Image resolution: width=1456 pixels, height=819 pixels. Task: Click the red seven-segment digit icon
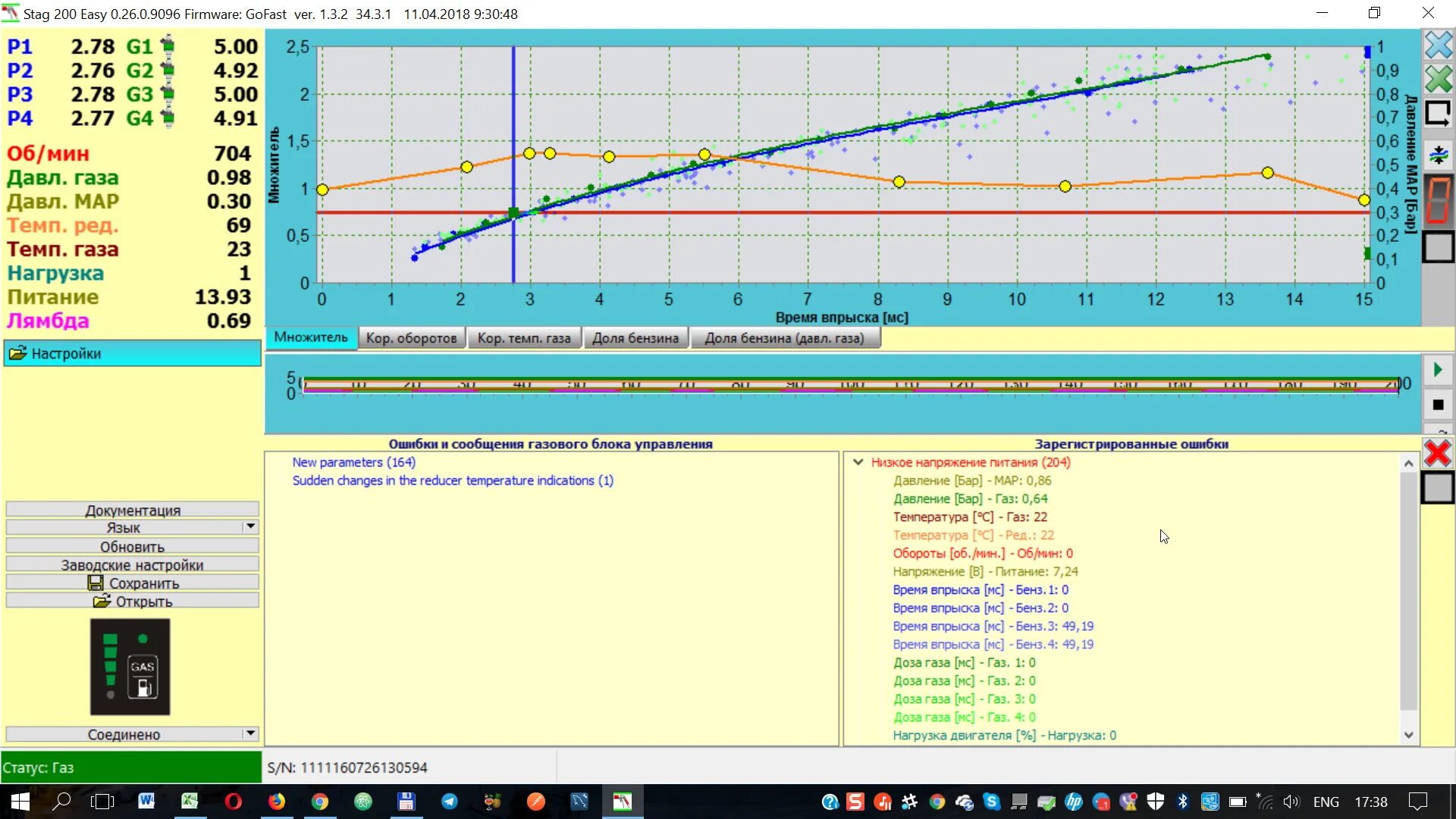click(x=1438, y=201)
